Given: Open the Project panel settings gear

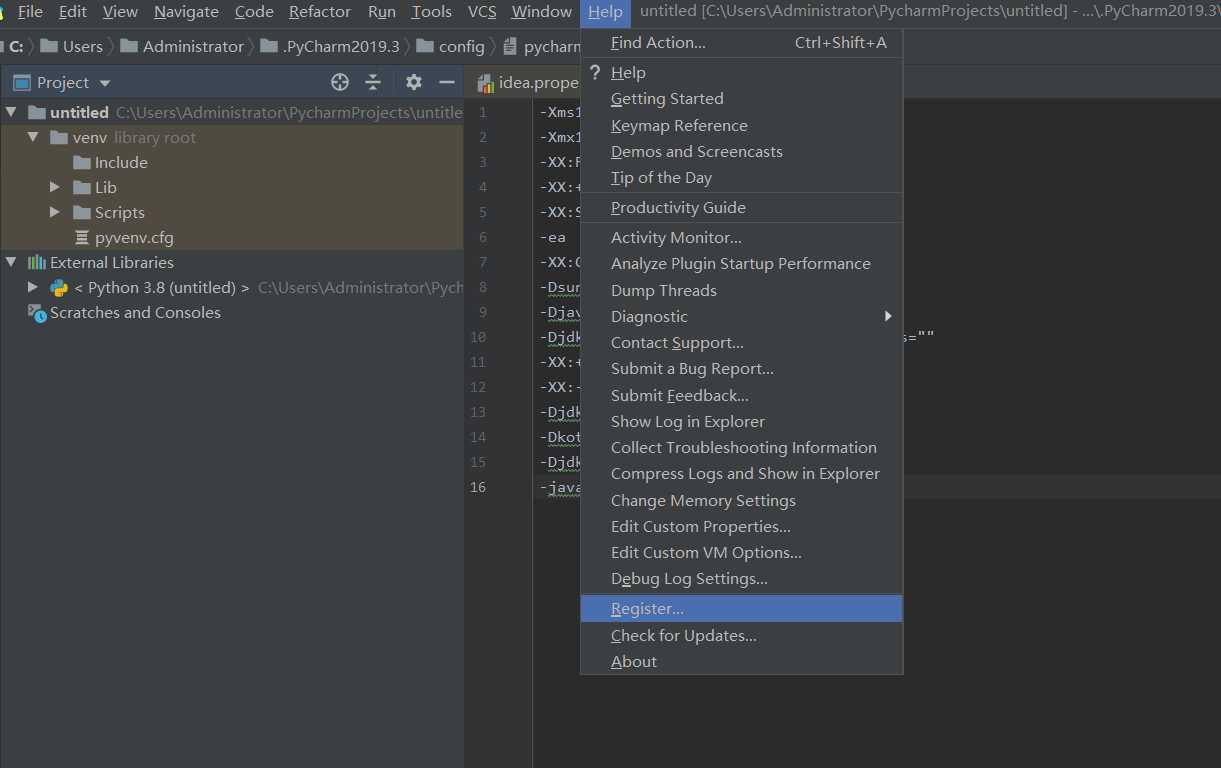Looking at the screenshot, I should [x=414, y=82].
